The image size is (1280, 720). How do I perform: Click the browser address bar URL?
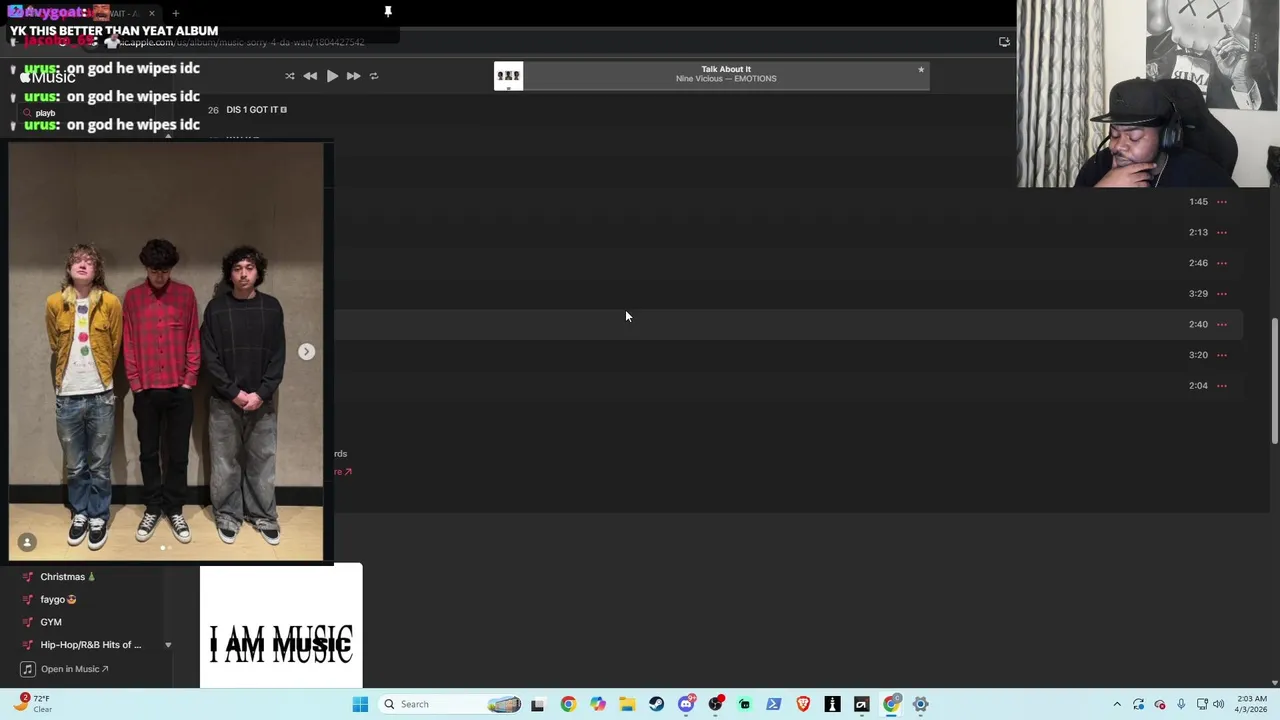click(x=243, y=42)
